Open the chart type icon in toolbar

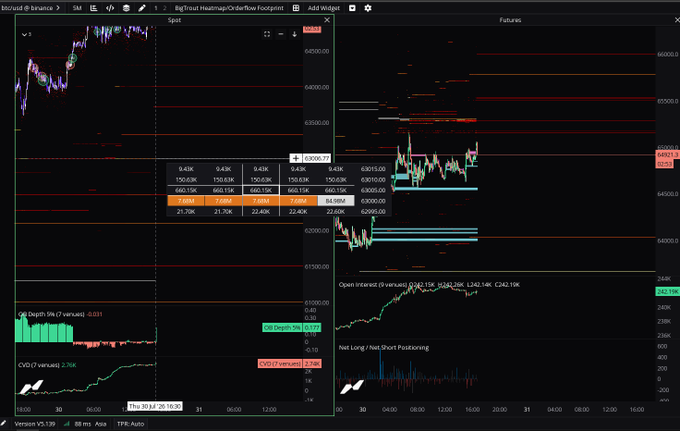[x=94, y=8]
